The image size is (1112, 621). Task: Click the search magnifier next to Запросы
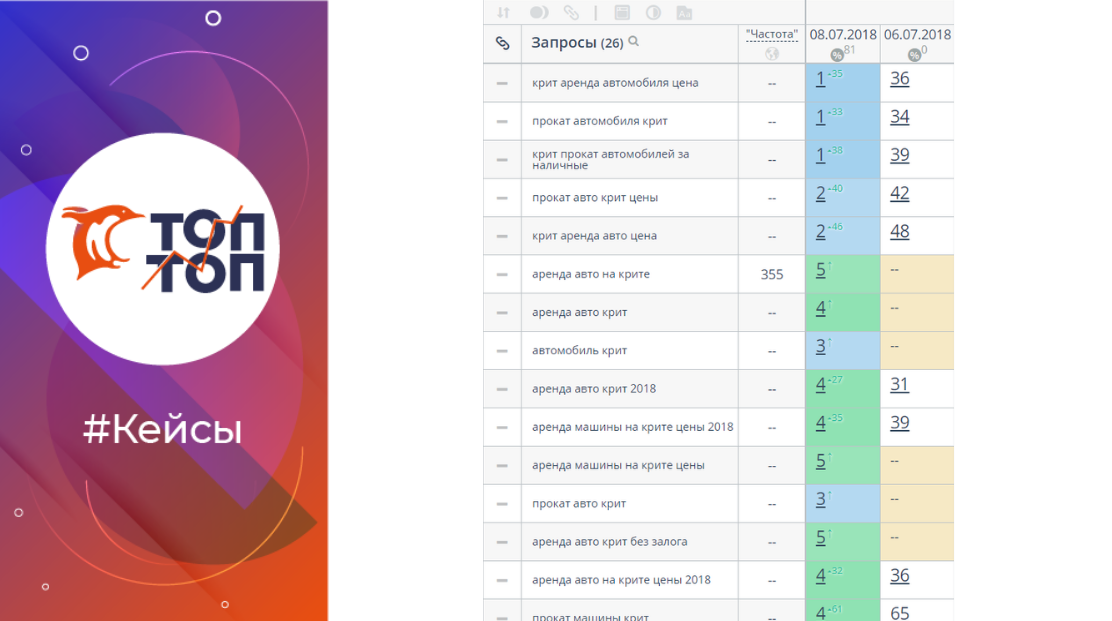tap(634, 42)
